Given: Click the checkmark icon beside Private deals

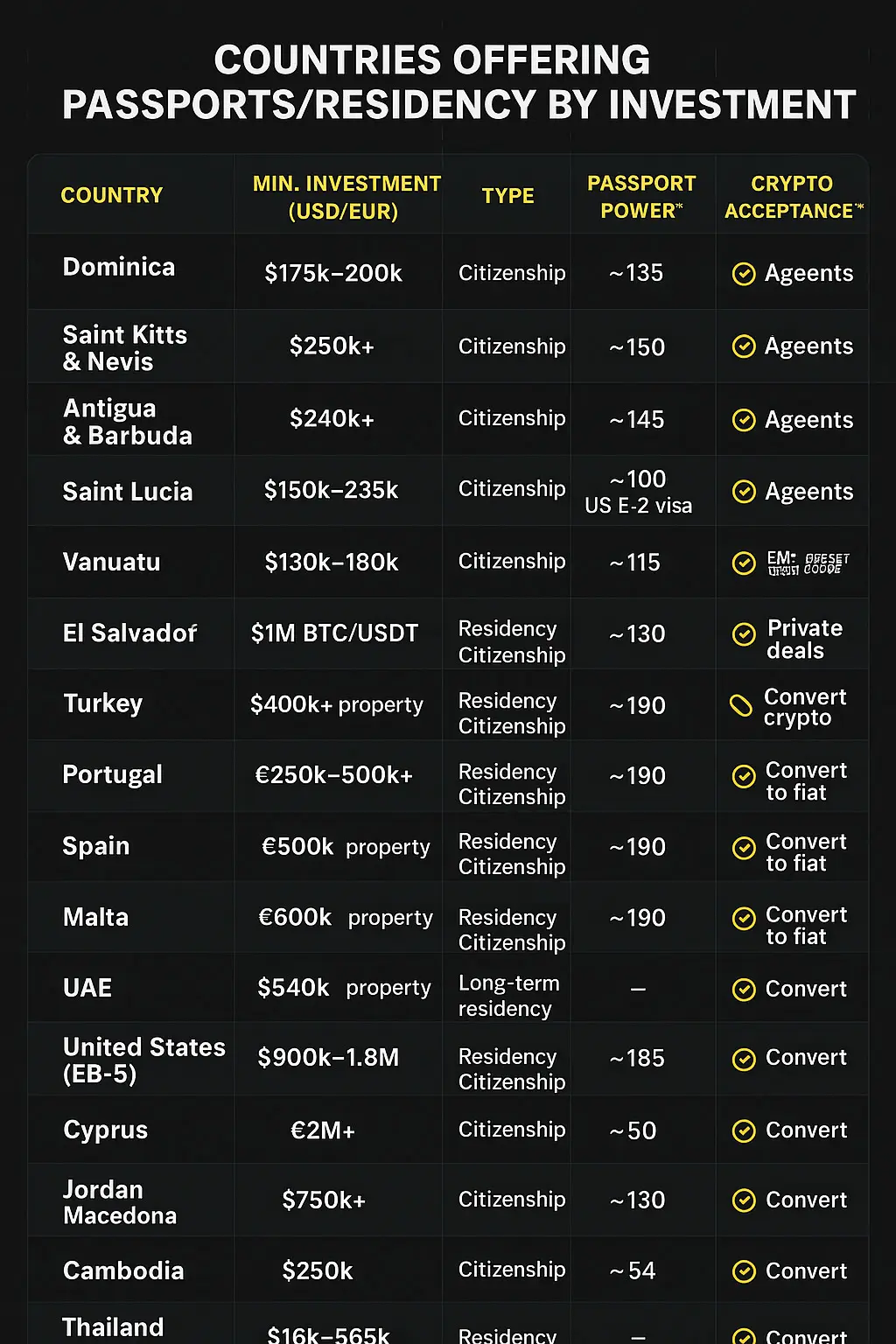Looking at the screenshot, I should [744, 634].
